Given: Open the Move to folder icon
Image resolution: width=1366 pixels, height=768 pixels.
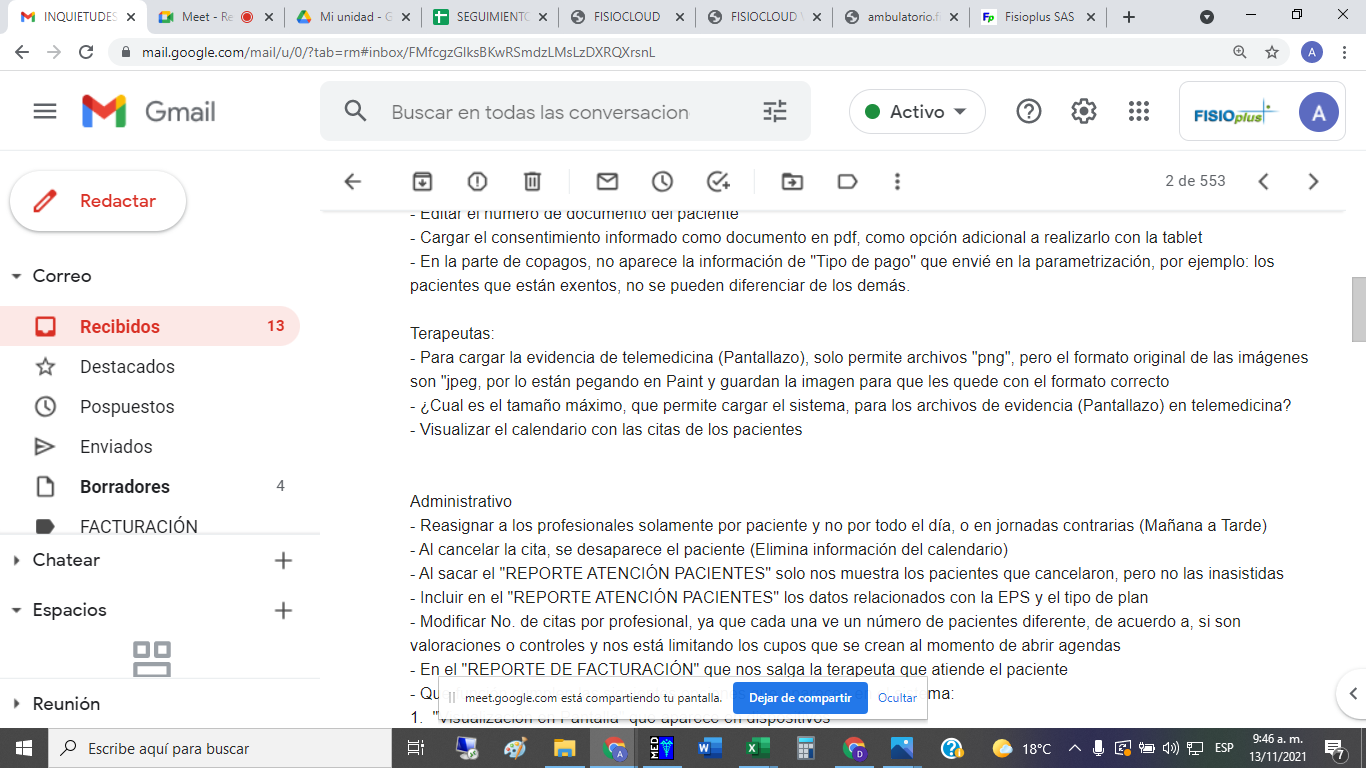Looking at the screenshot, I should pos(792,181).
